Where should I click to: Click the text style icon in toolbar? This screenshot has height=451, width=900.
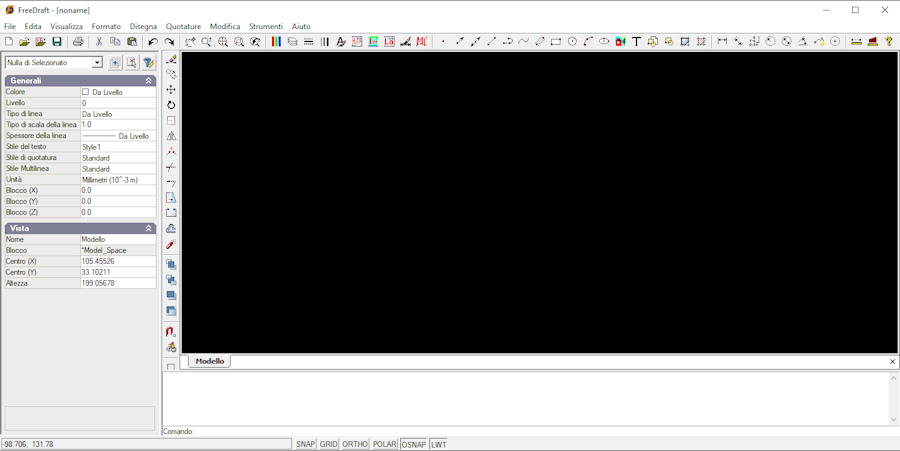(x=341, y=41)
